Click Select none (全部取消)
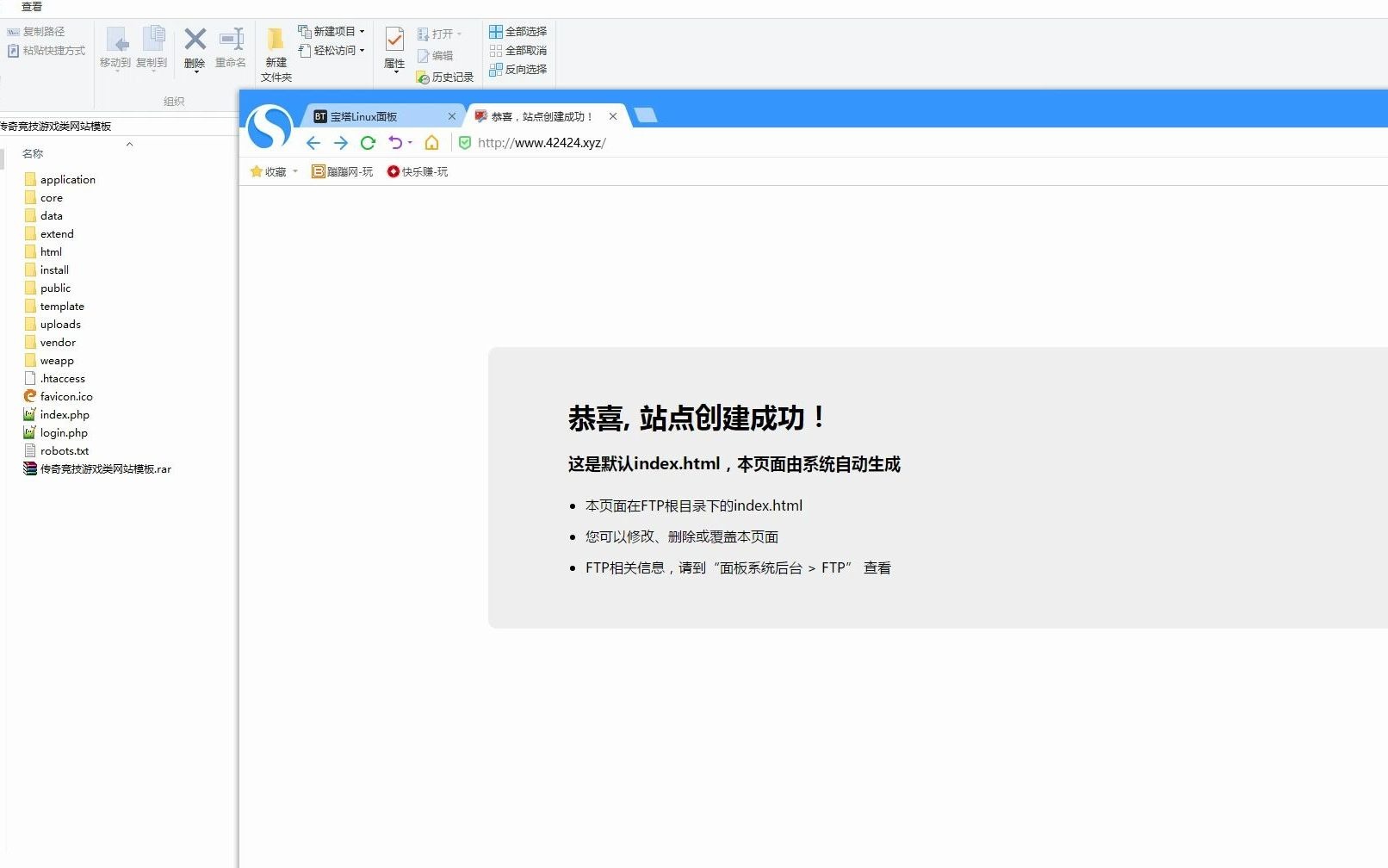1388x868 pixels. 518,50
